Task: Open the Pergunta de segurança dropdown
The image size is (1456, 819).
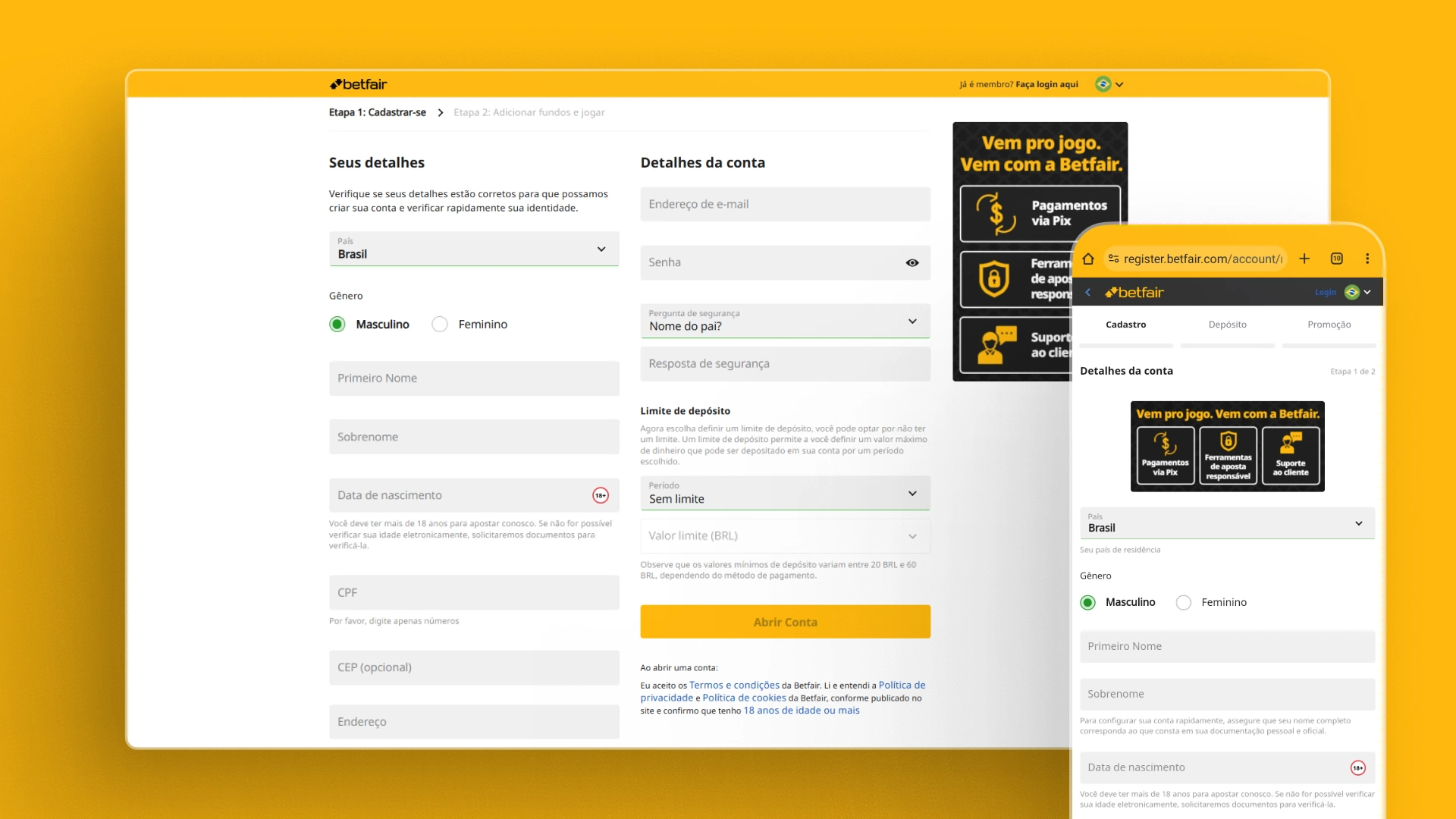Action: point(785,321)
